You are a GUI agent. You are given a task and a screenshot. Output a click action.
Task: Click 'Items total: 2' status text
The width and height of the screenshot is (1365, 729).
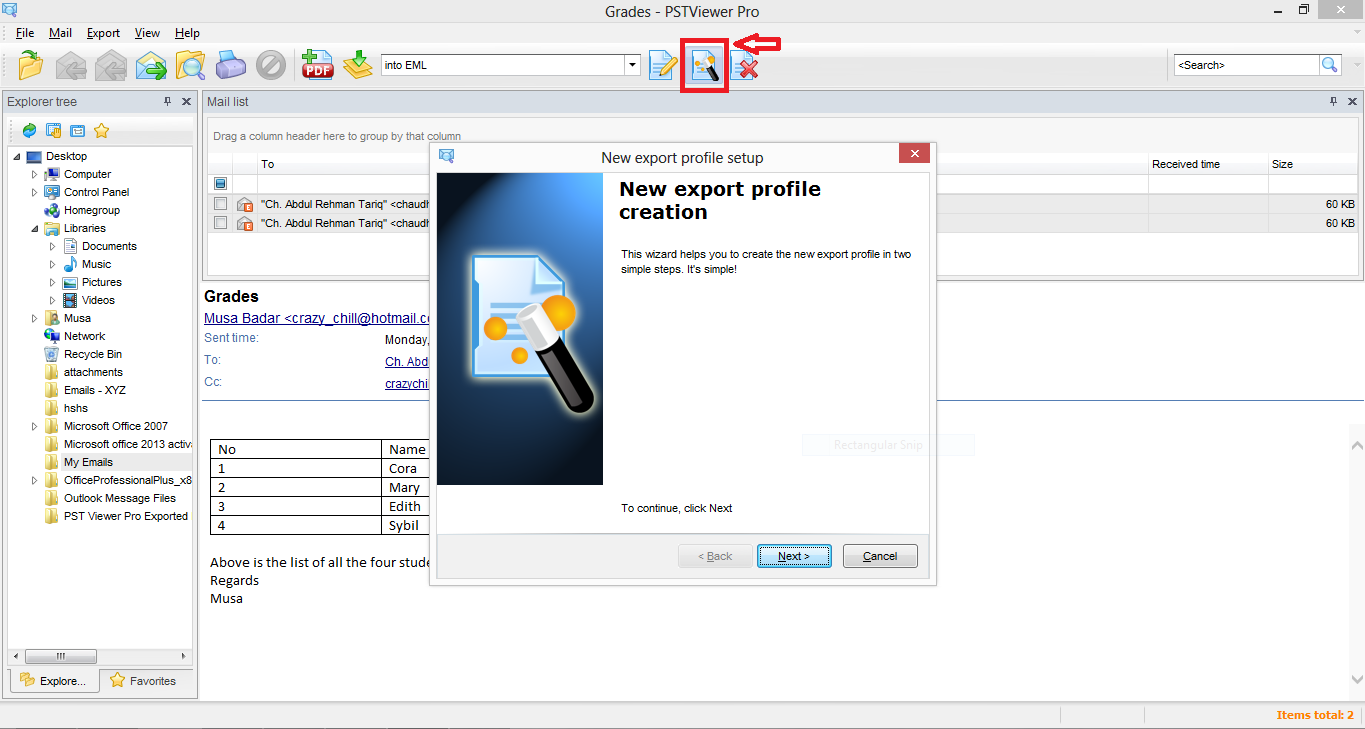1315,715
